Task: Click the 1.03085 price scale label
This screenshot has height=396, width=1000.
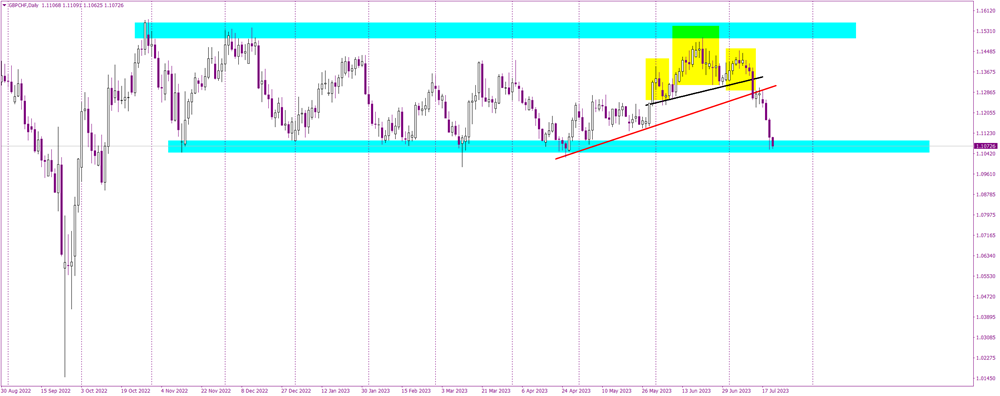Action: coord(986,337)
